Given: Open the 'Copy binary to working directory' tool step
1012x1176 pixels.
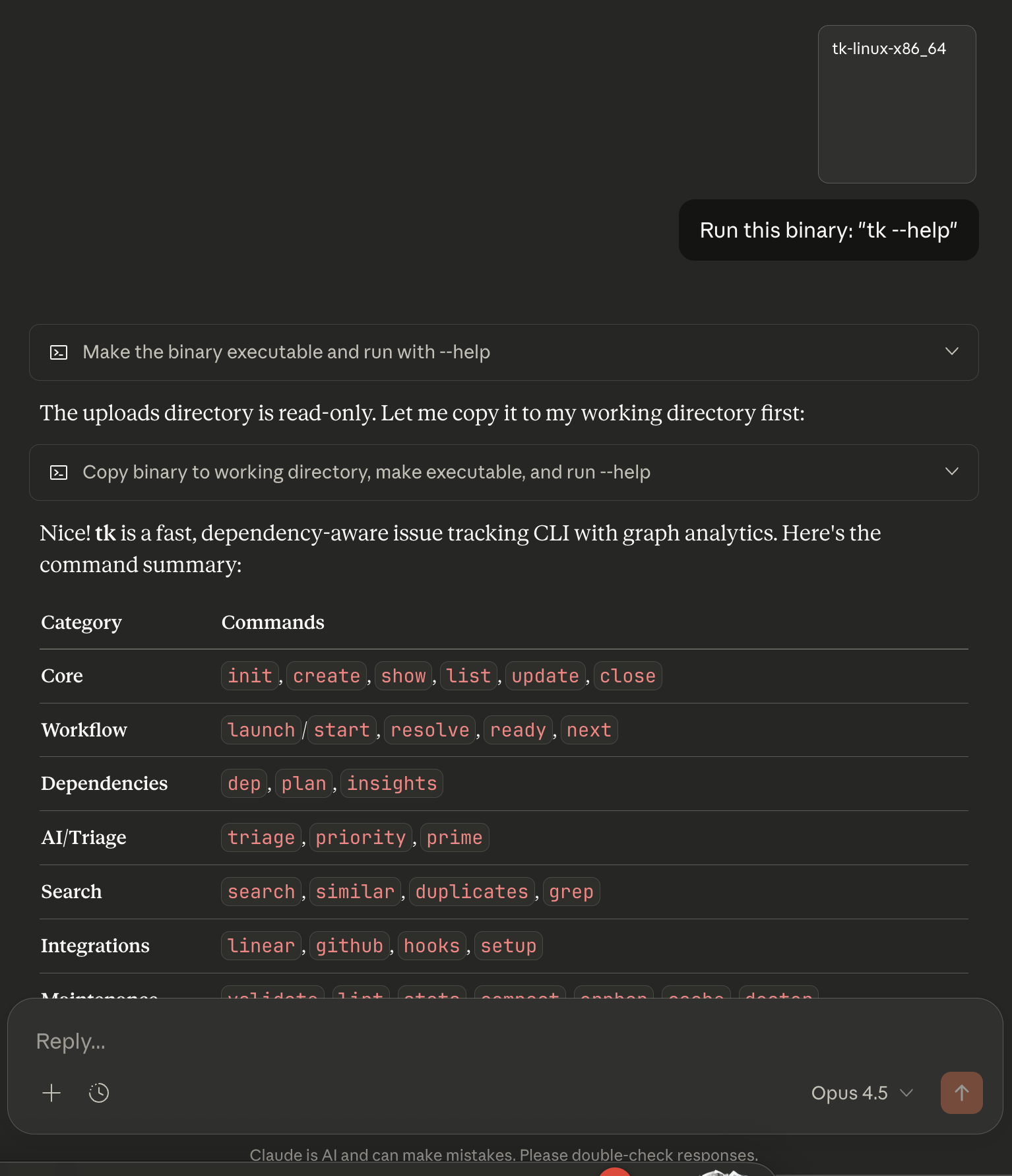Looking at the screenshot, I should 503,473.
